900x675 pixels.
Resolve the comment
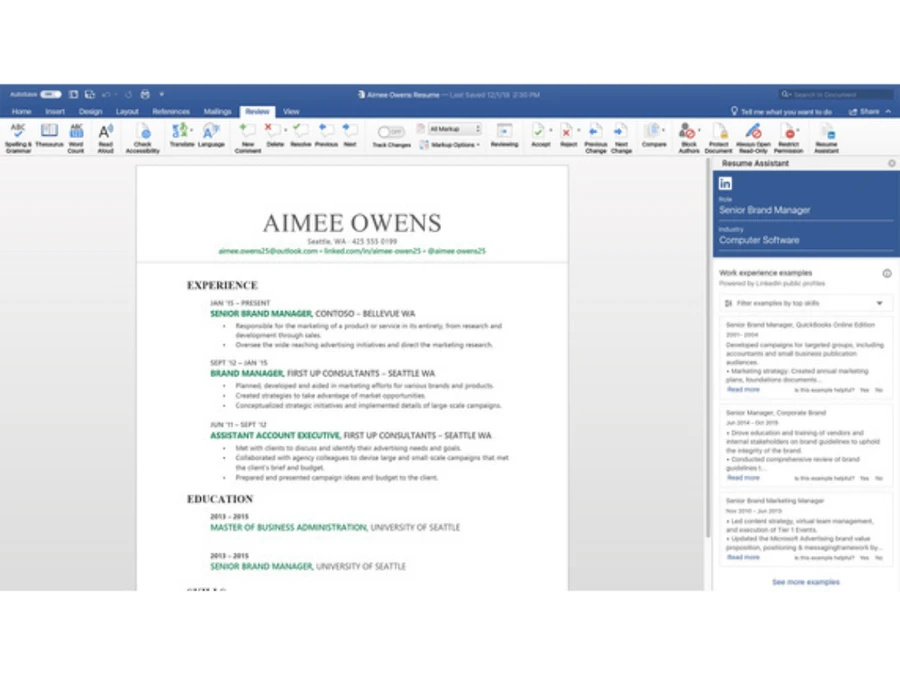click(x=301, y=135)
